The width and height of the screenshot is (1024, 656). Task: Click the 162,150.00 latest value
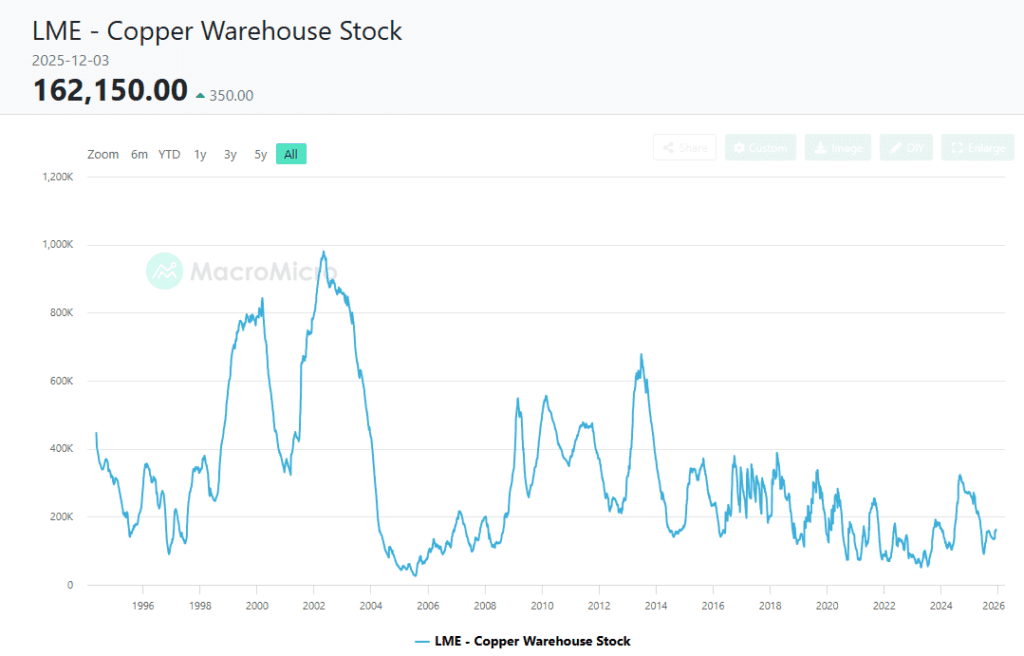tap(110, 91)
